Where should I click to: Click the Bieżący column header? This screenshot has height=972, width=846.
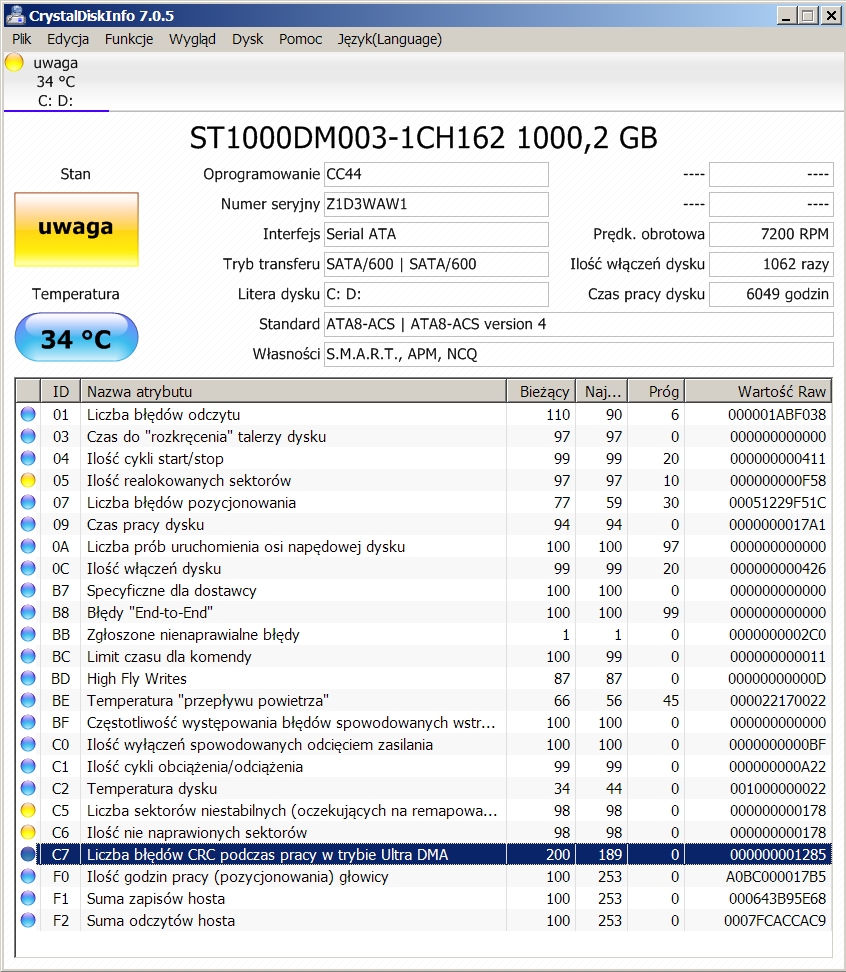point(541,391)
